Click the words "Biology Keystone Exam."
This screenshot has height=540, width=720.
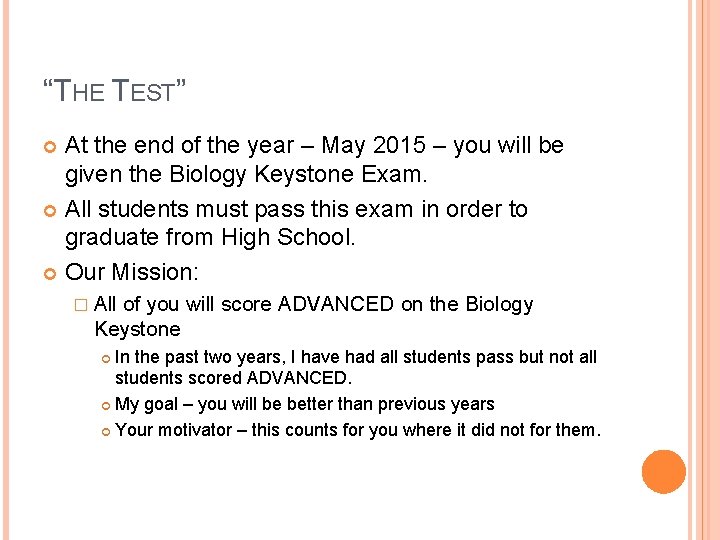click(298, 175)
